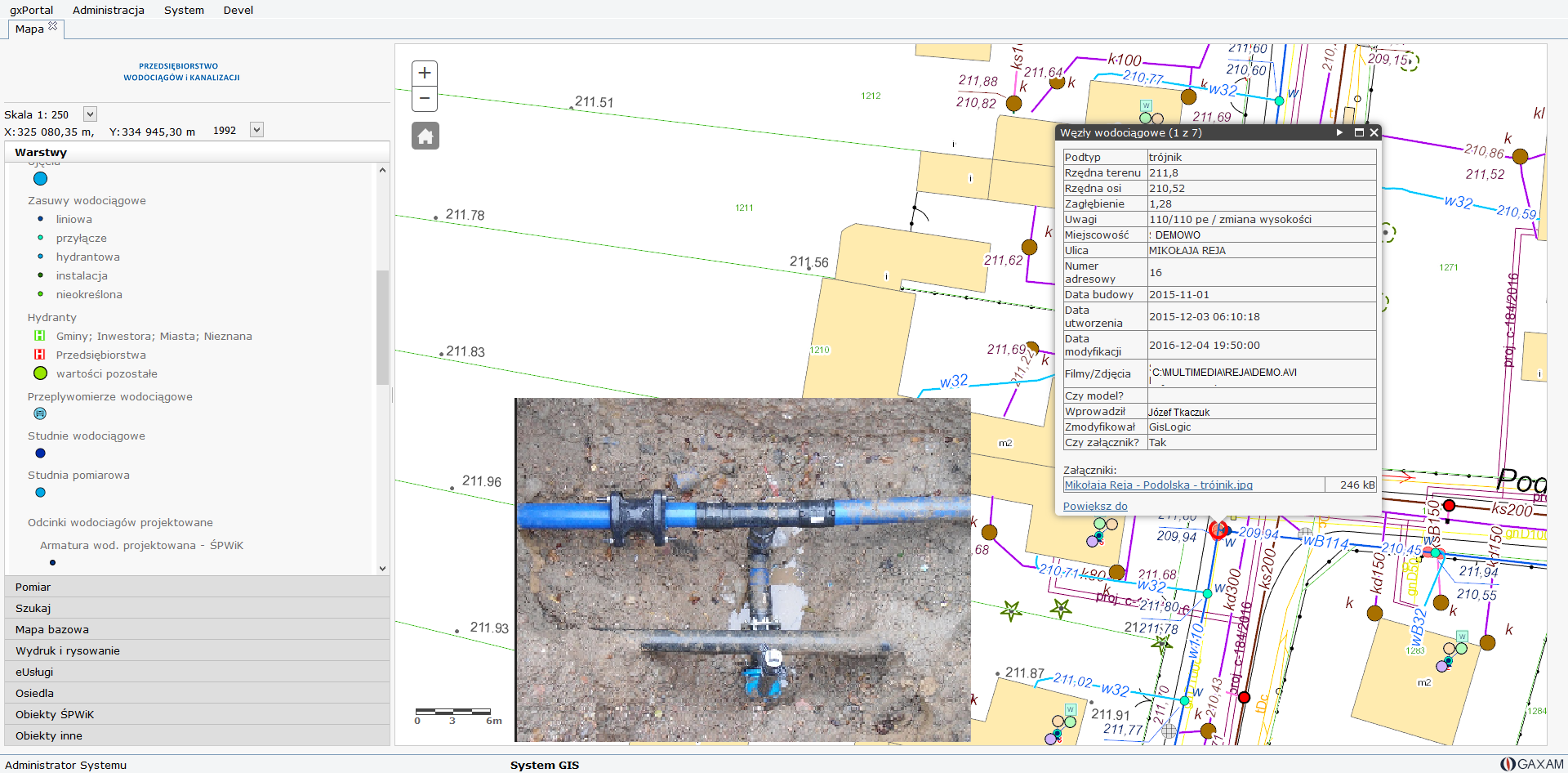Click the Przepływomierze wodociągowe legend symbol
This screenshot has width=1568, height=773.
tap(40, 413)
